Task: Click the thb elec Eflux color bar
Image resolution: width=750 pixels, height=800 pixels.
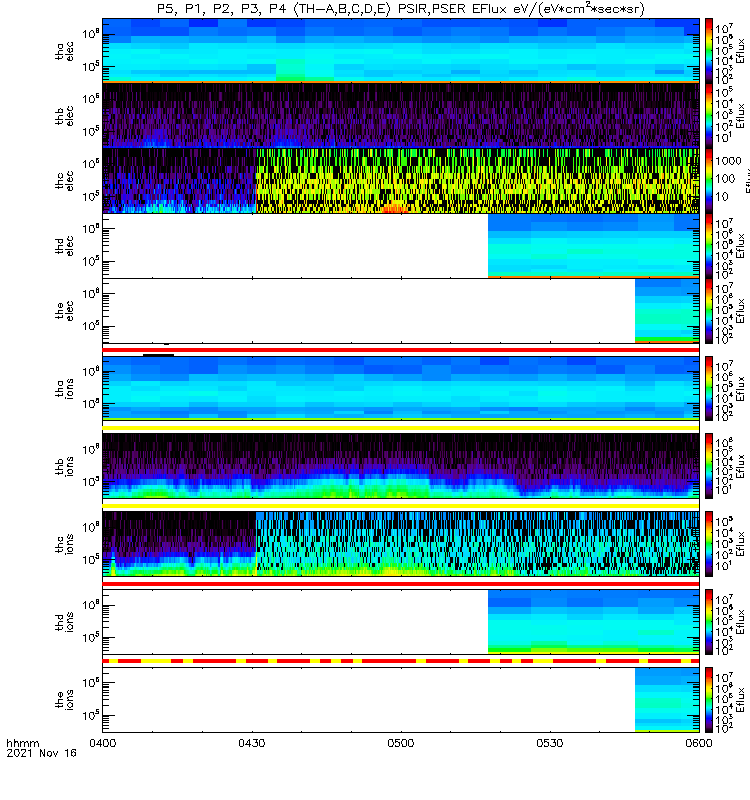Action: [709, 116]
